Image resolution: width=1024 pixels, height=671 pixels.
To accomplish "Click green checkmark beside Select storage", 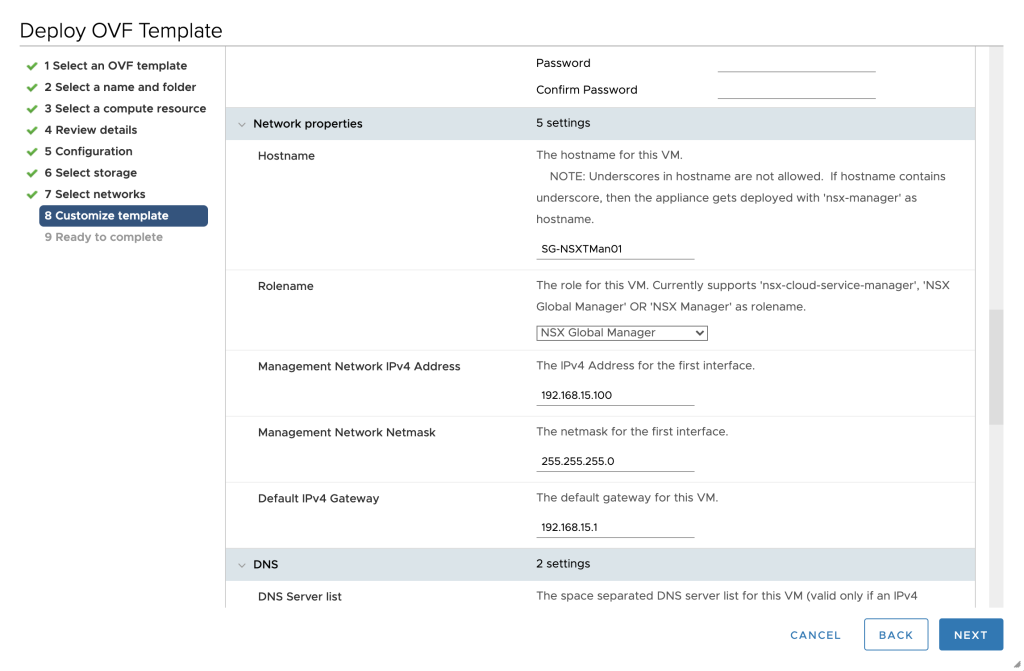I will pyautogui.click(x=32, y=173).
